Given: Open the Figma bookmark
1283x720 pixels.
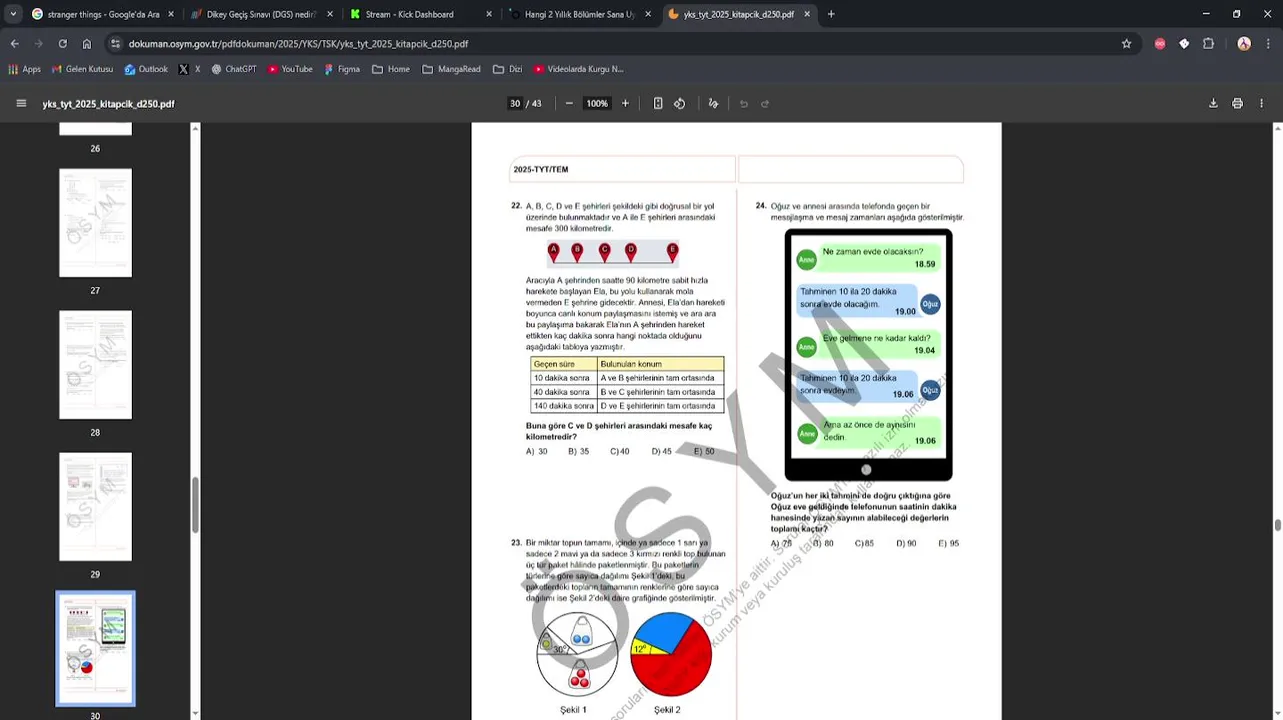Looking at the screenshot, I should click(342, 69).
